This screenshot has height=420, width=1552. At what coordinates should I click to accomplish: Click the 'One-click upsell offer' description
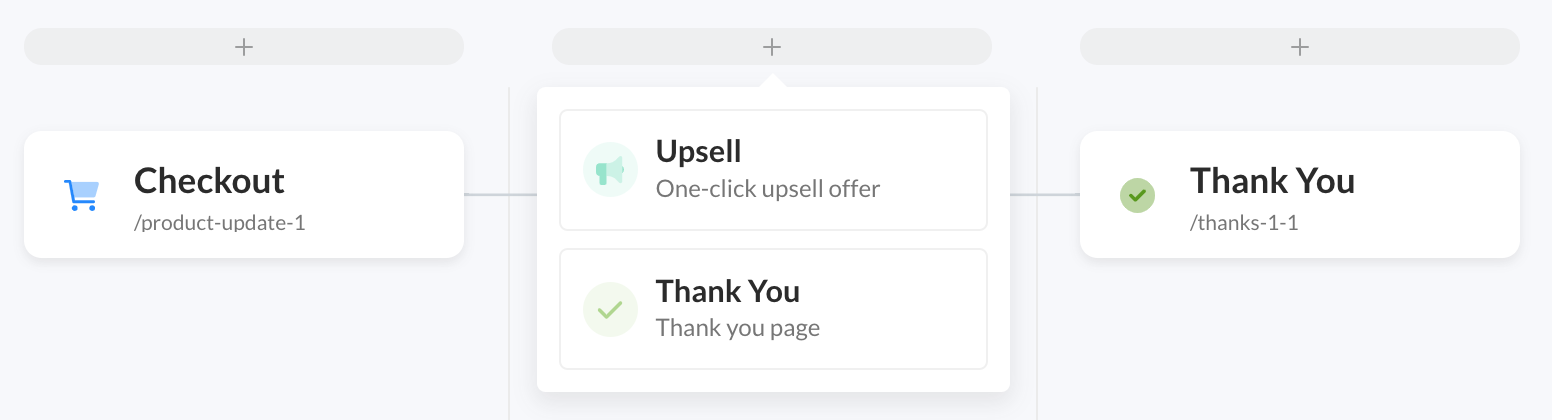pos(768,188)
